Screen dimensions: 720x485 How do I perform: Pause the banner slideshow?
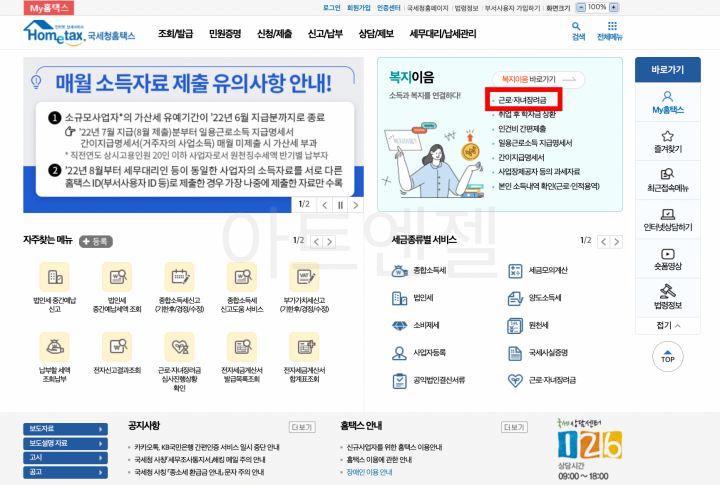coord(340,205)
